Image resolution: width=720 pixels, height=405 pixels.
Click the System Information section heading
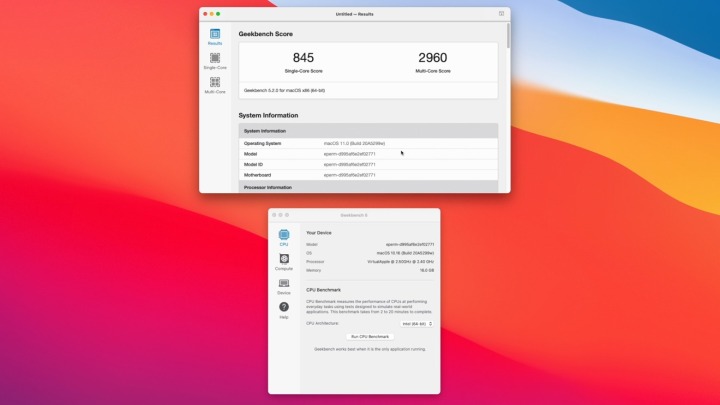pos(268,115)
